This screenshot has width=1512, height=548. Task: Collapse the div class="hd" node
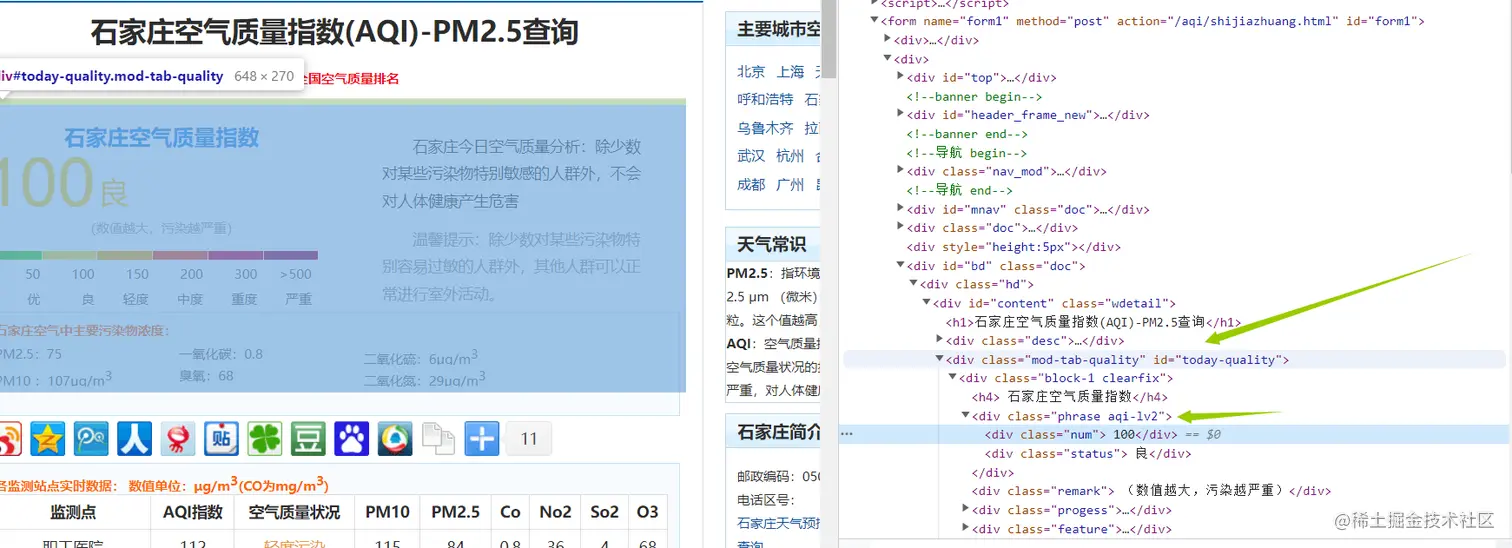click(x=913, y=284)
